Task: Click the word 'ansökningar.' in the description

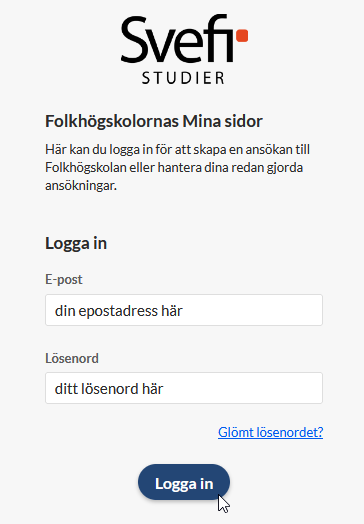Action: (x=81, y=185)
